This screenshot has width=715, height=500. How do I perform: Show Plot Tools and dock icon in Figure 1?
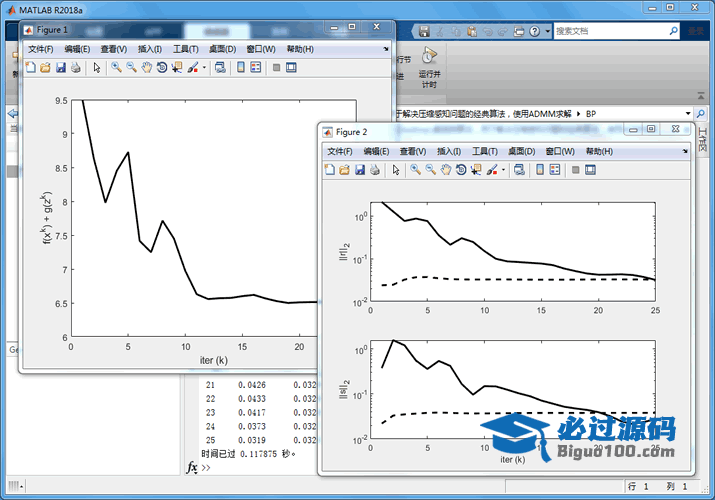(291, 68)
